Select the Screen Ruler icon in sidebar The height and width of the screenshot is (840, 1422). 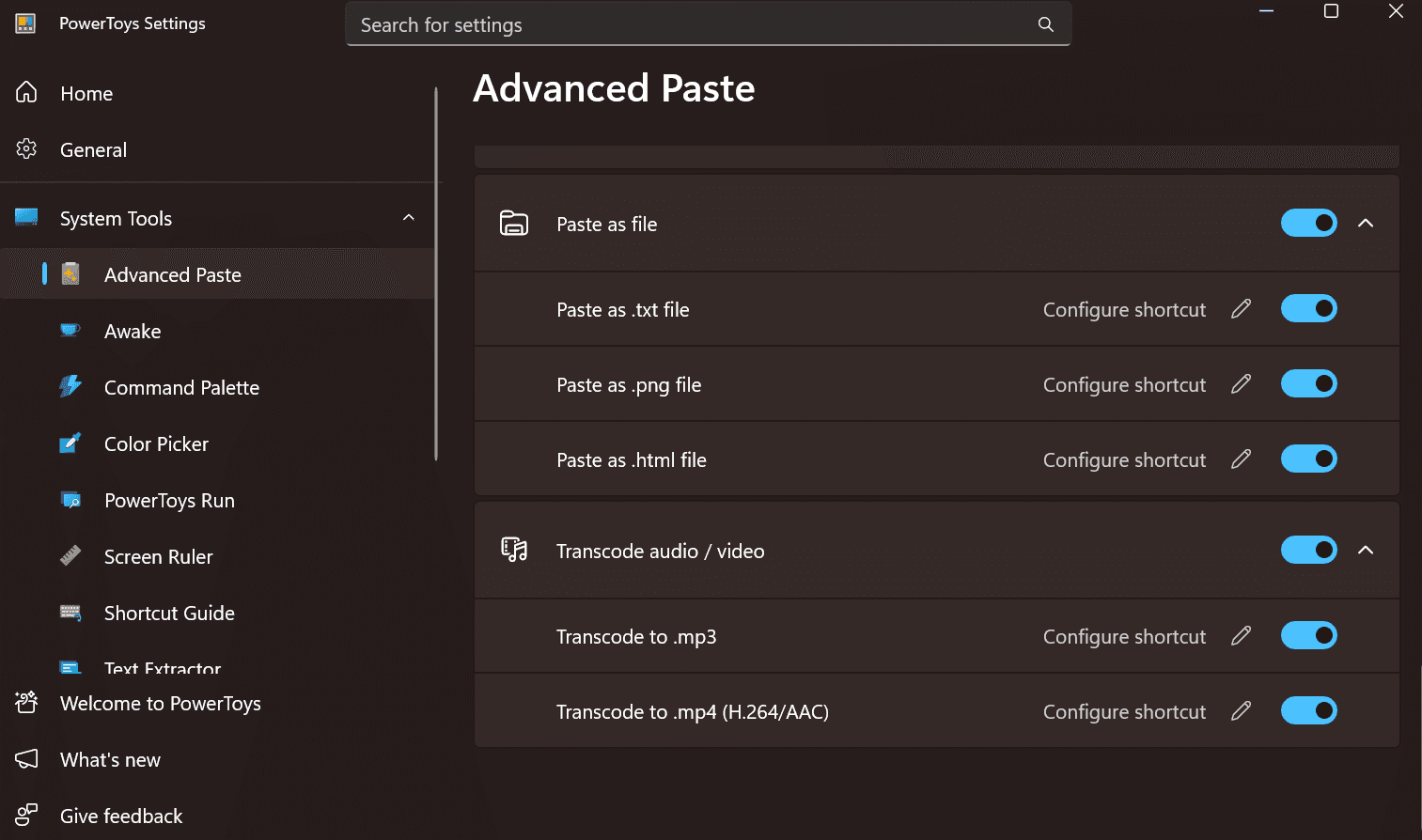(70, 556)
